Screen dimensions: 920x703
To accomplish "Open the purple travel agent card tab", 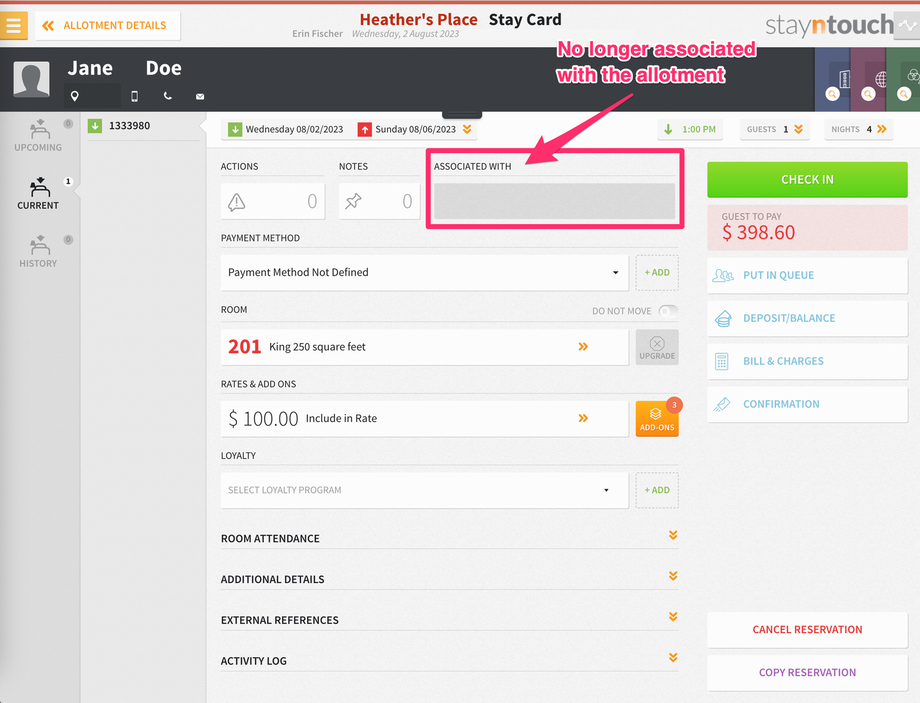I will [x=868, y=79].
